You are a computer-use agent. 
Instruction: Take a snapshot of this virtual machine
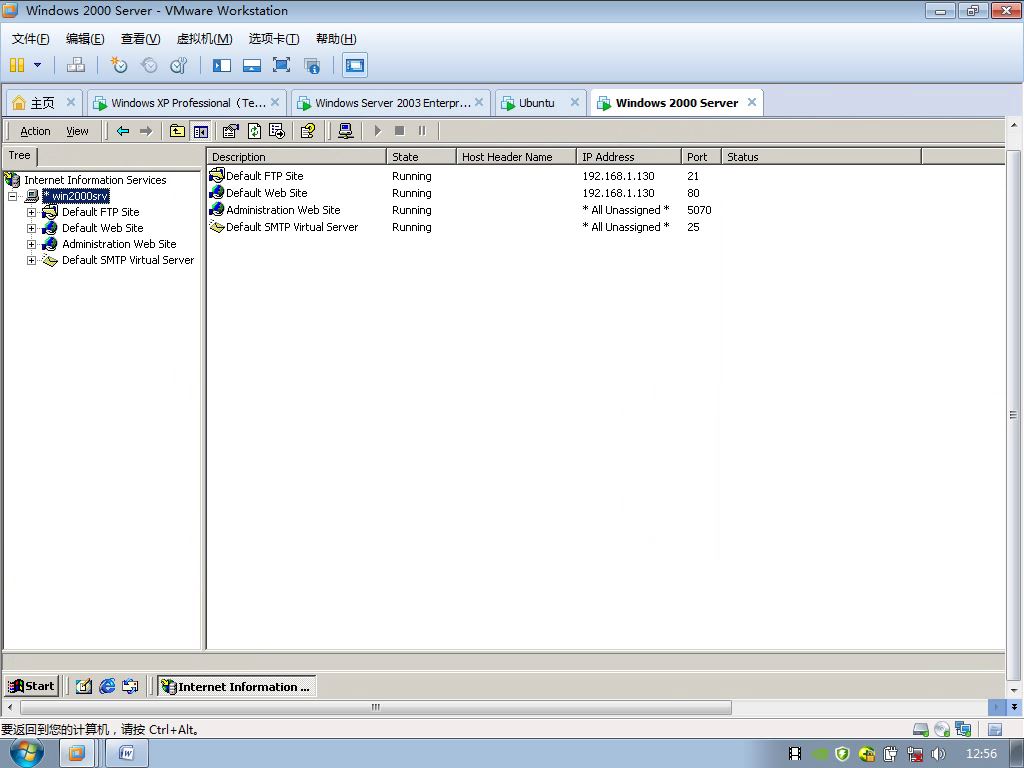pos(118,65)
